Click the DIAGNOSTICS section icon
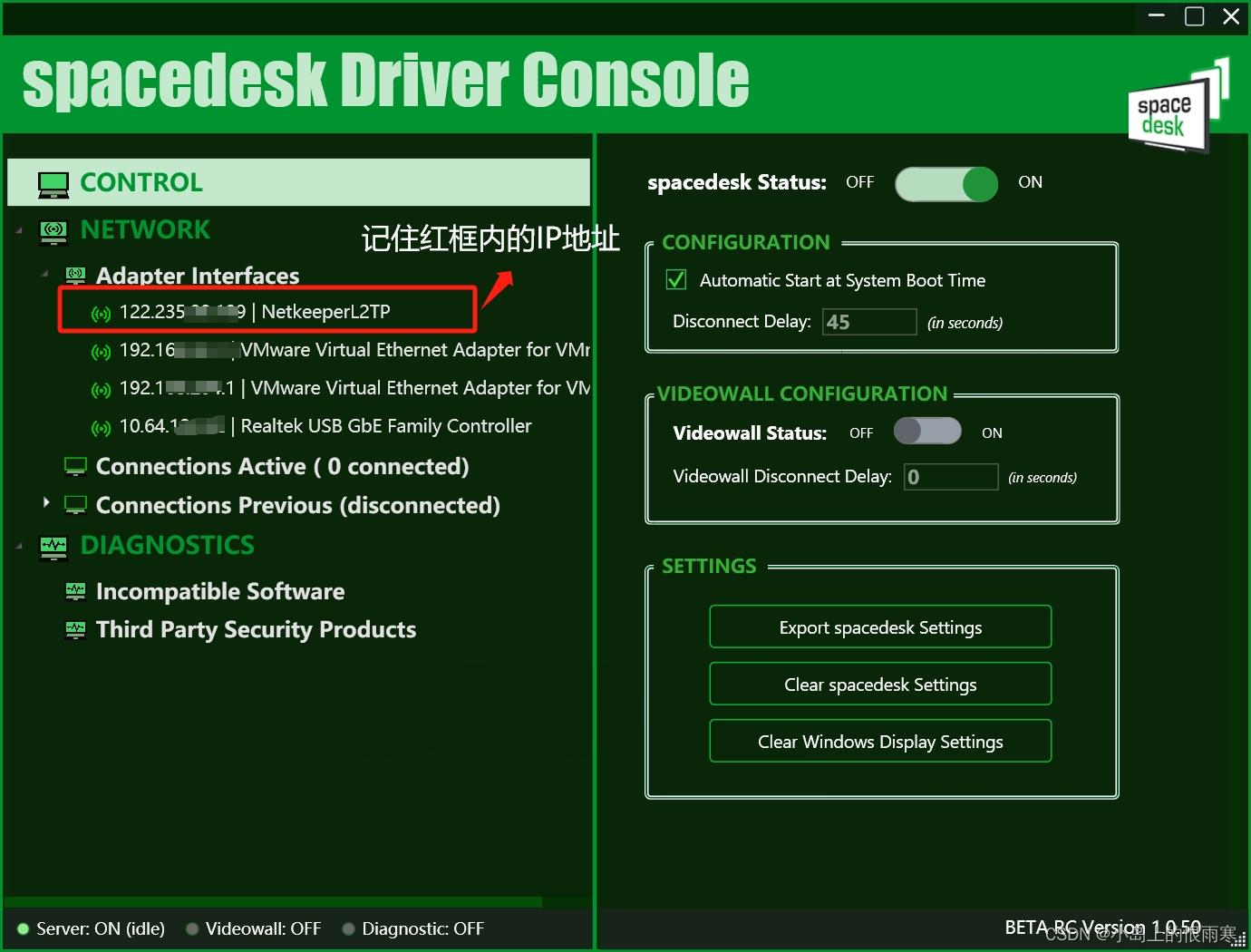This screenshot has height=952, width=1251. point(53,547)
